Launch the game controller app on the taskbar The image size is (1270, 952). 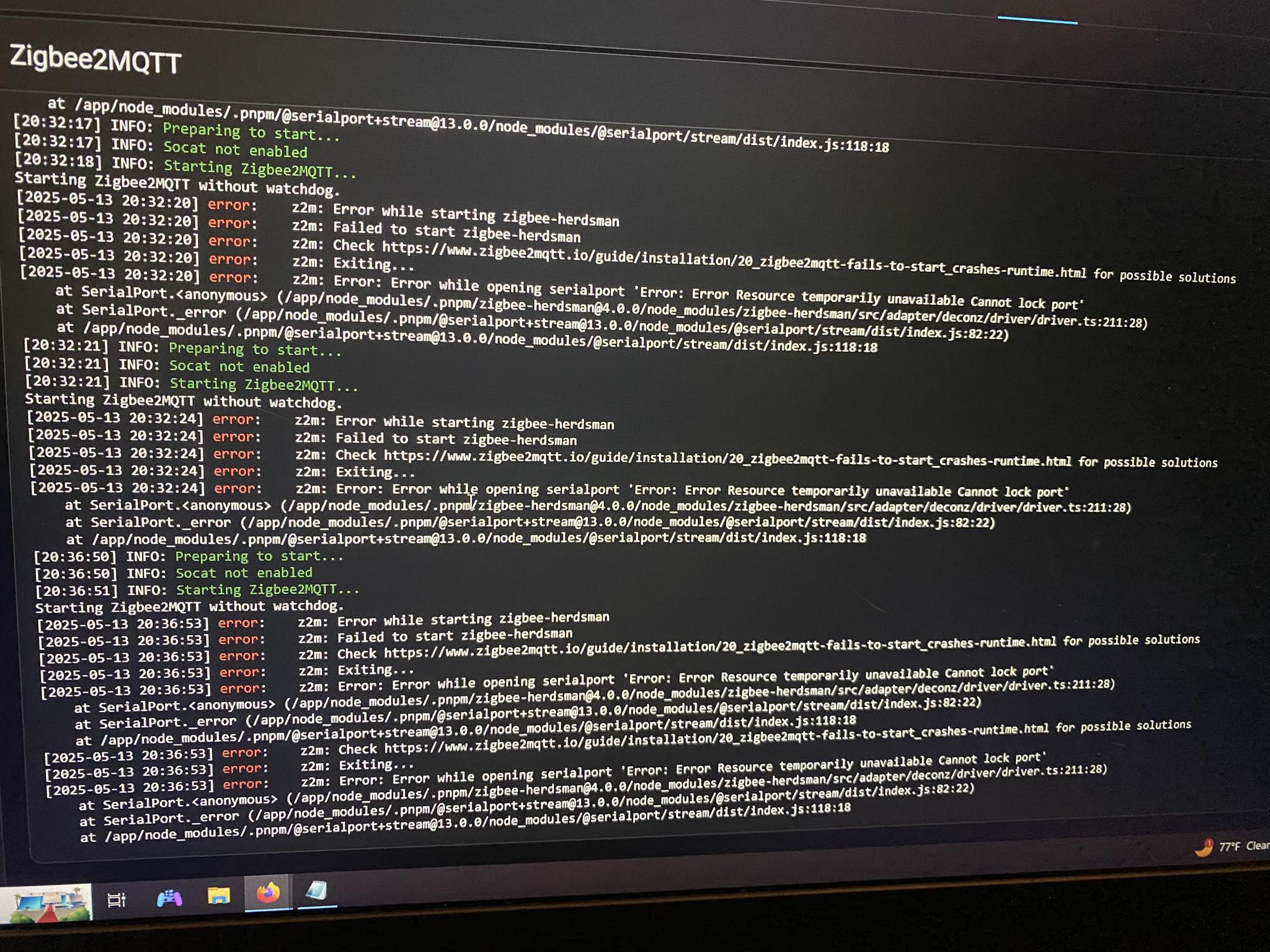(x=169, y=898)
